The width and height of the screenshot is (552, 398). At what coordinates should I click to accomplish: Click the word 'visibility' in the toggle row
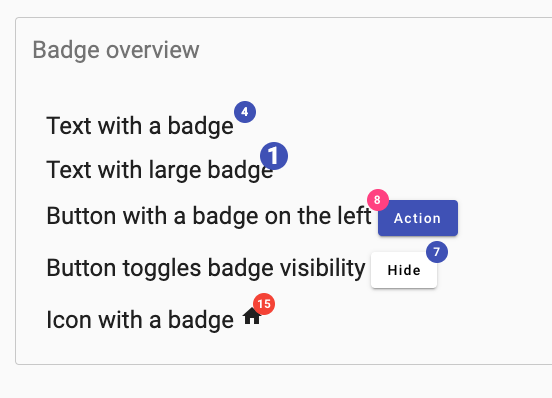coord(322,268)
